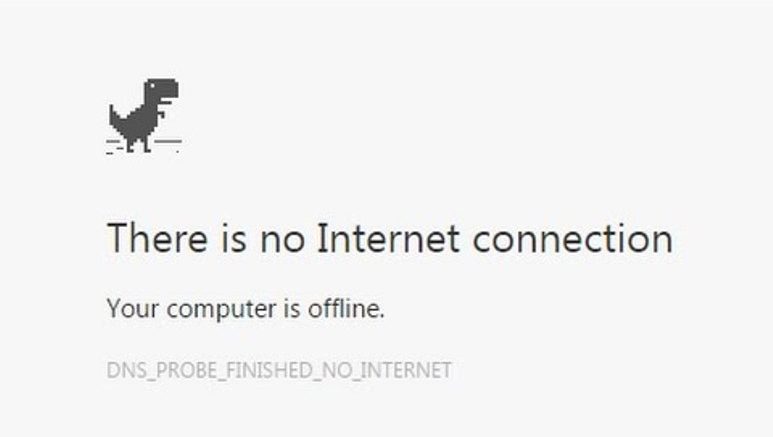Click the DNS_PROBE_FINISHED_NO_INTERNET error code
The image size is (773, 437).
[x=279, y=370]
